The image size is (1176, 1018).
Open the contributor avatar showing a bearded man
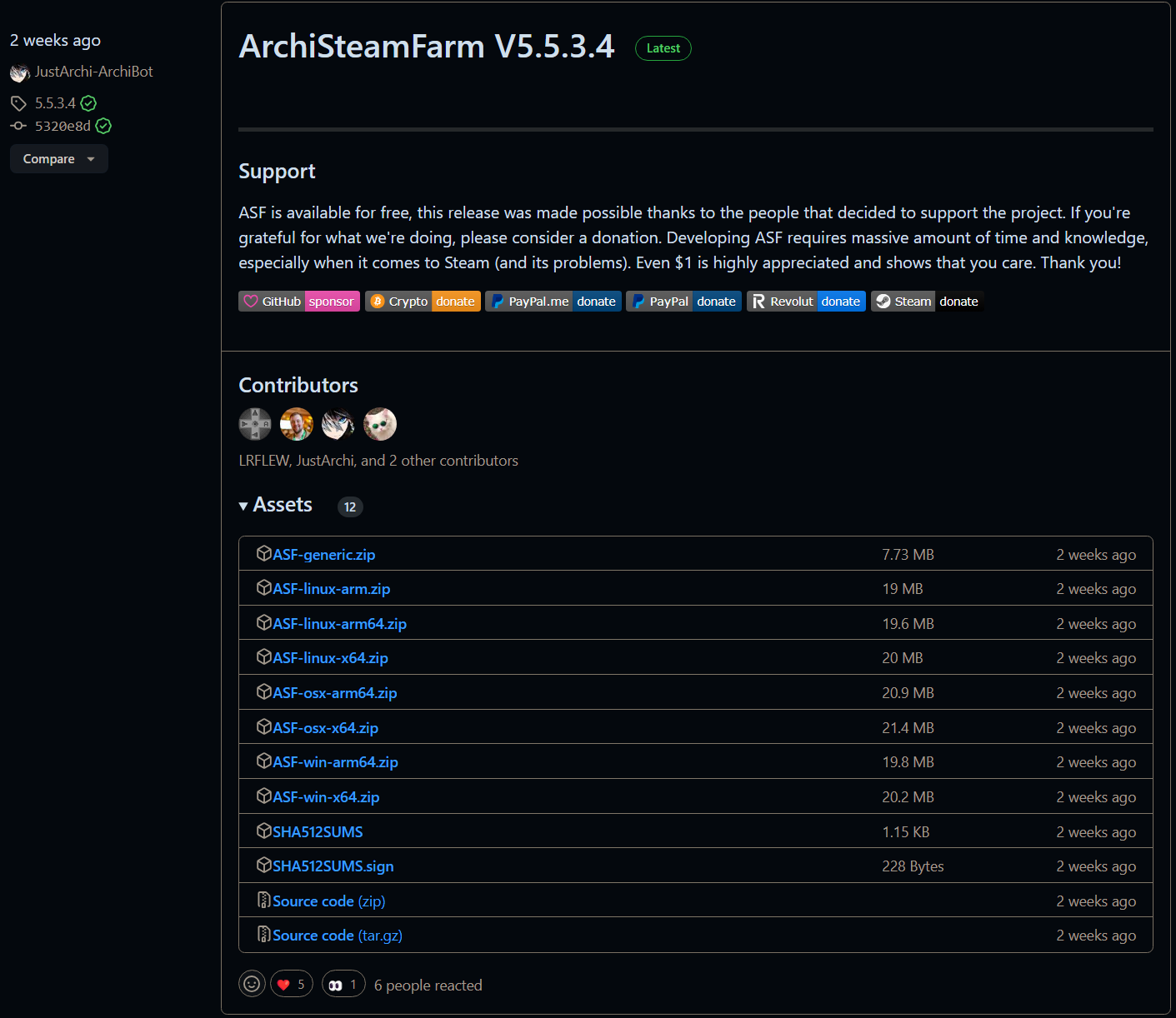tap(297, 424)
